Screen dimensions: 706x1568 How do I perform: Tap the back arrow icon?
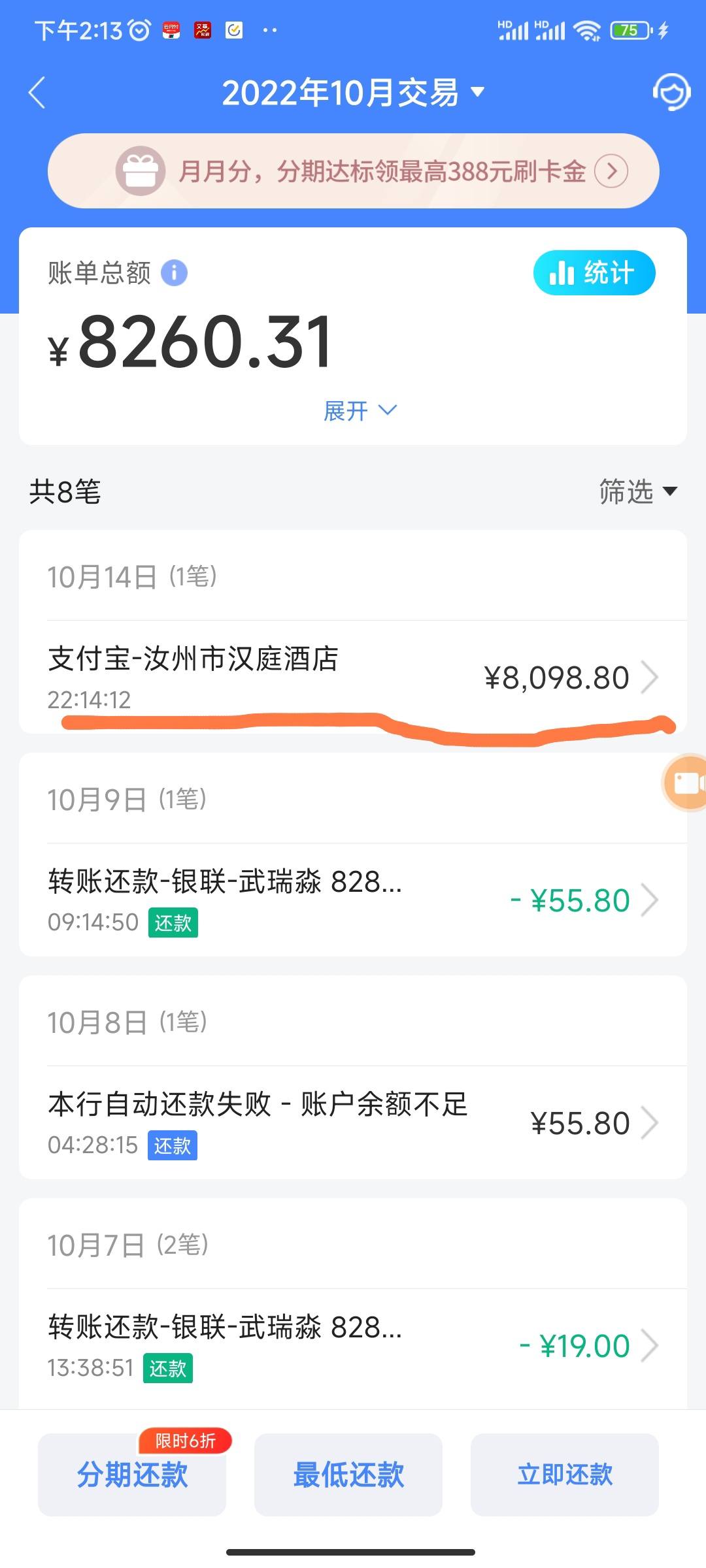[37, 92]
